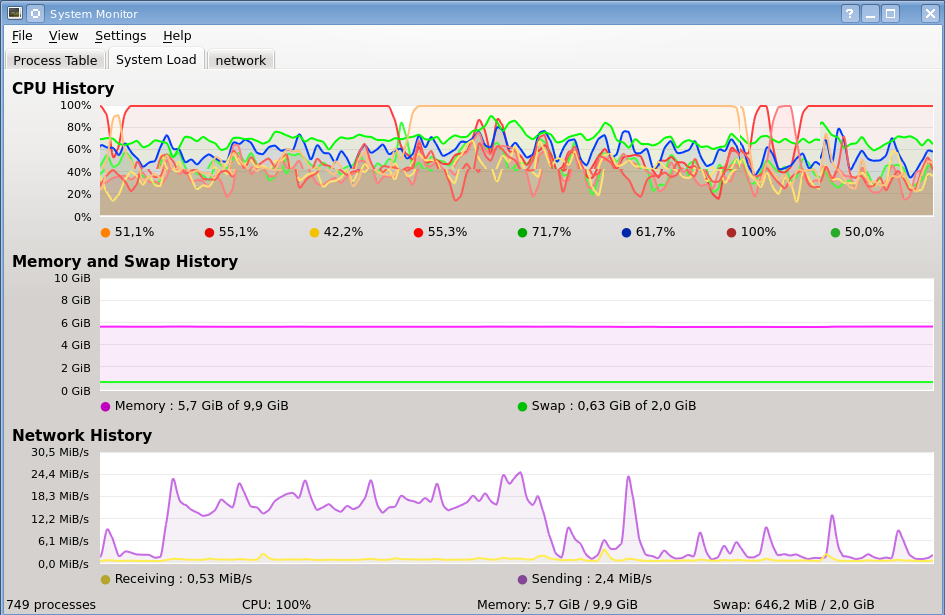Screen dimensions: 945x615
Task: Click the Network History heading
Action: pyautogui.click(x=82, y=435)
